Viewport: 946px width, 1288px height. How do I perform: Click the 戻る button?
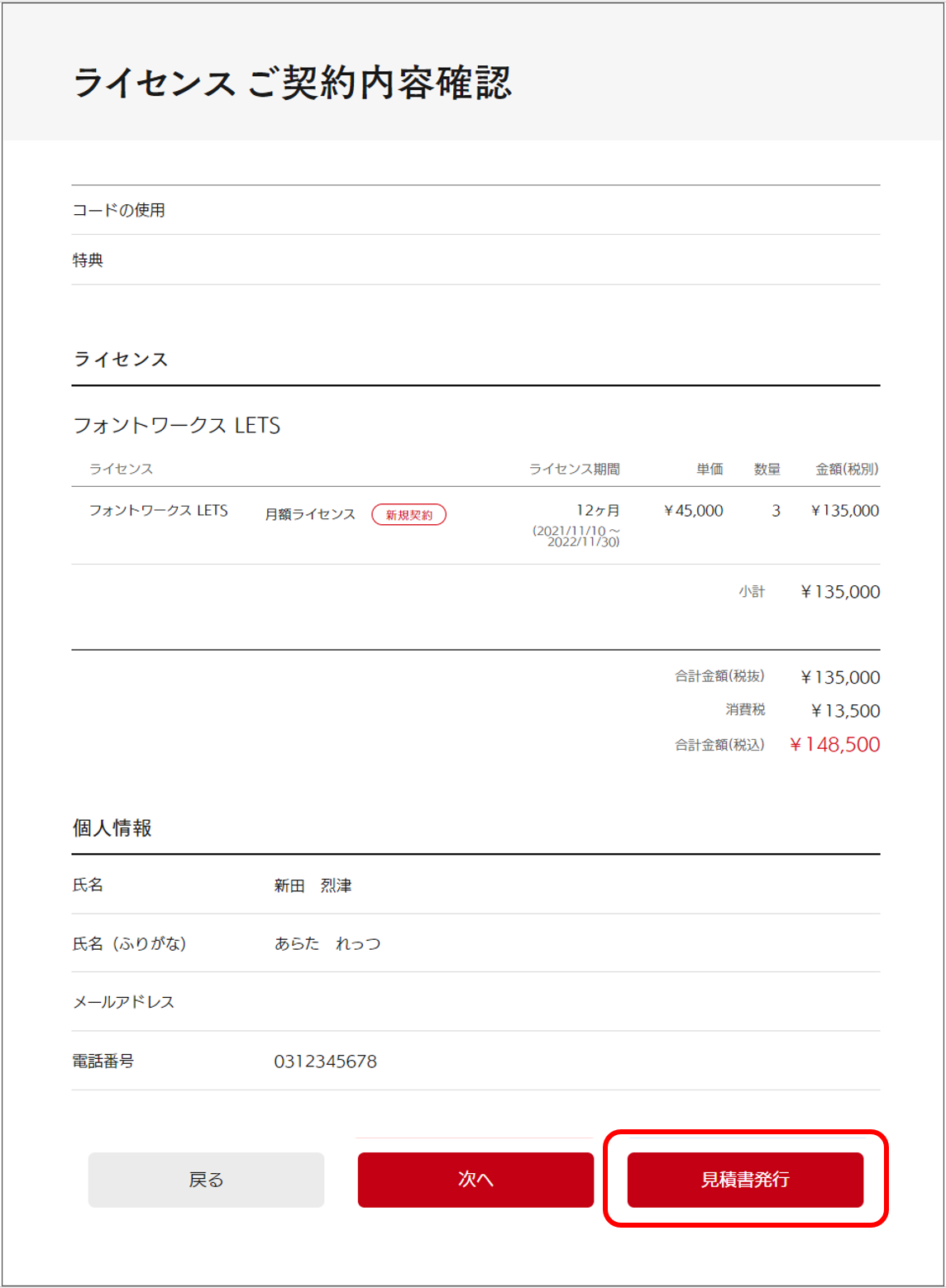(206, 1180)
